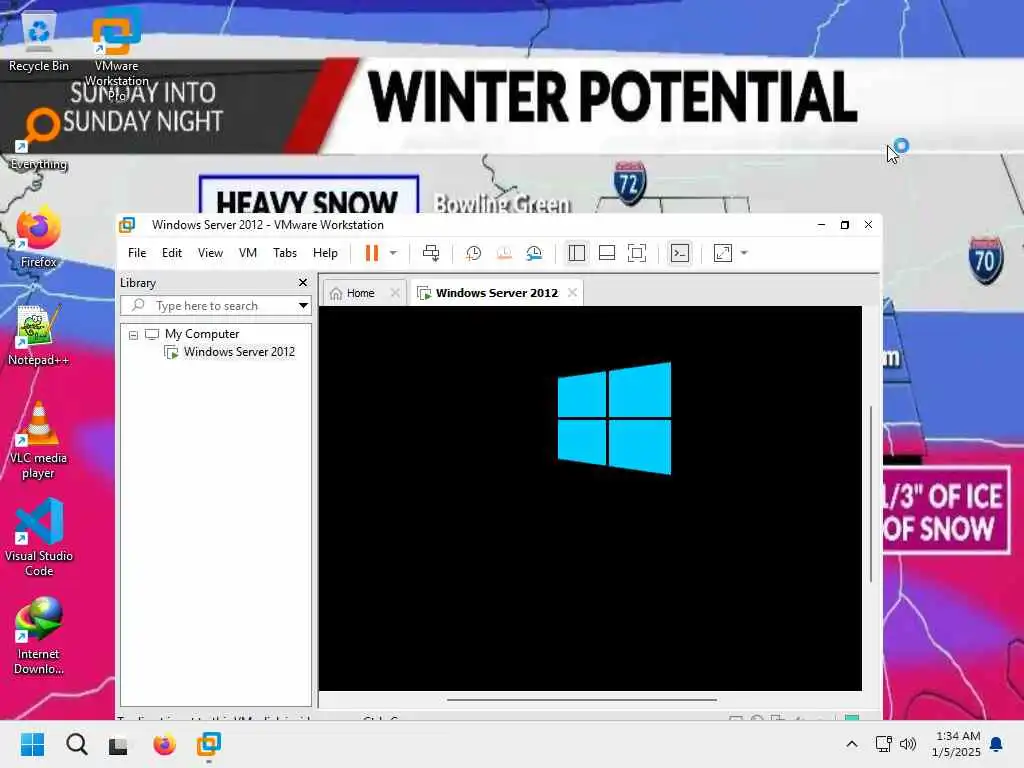The image size is (1024, 768).
Task: Select the VLC media player desktop shortcut
Action: coord(39,440)
